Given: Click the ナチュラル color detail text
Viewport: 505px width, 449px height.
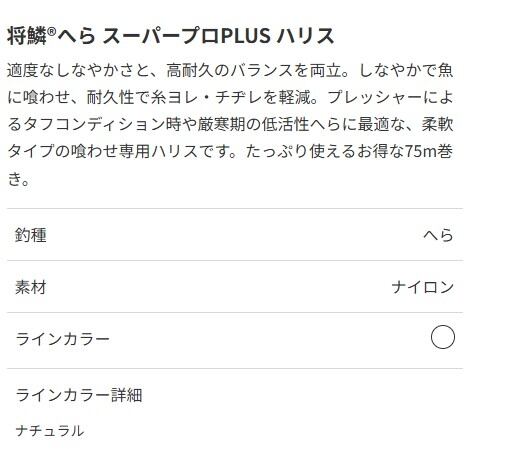Looking at the screenshot, I should [50, 430].
